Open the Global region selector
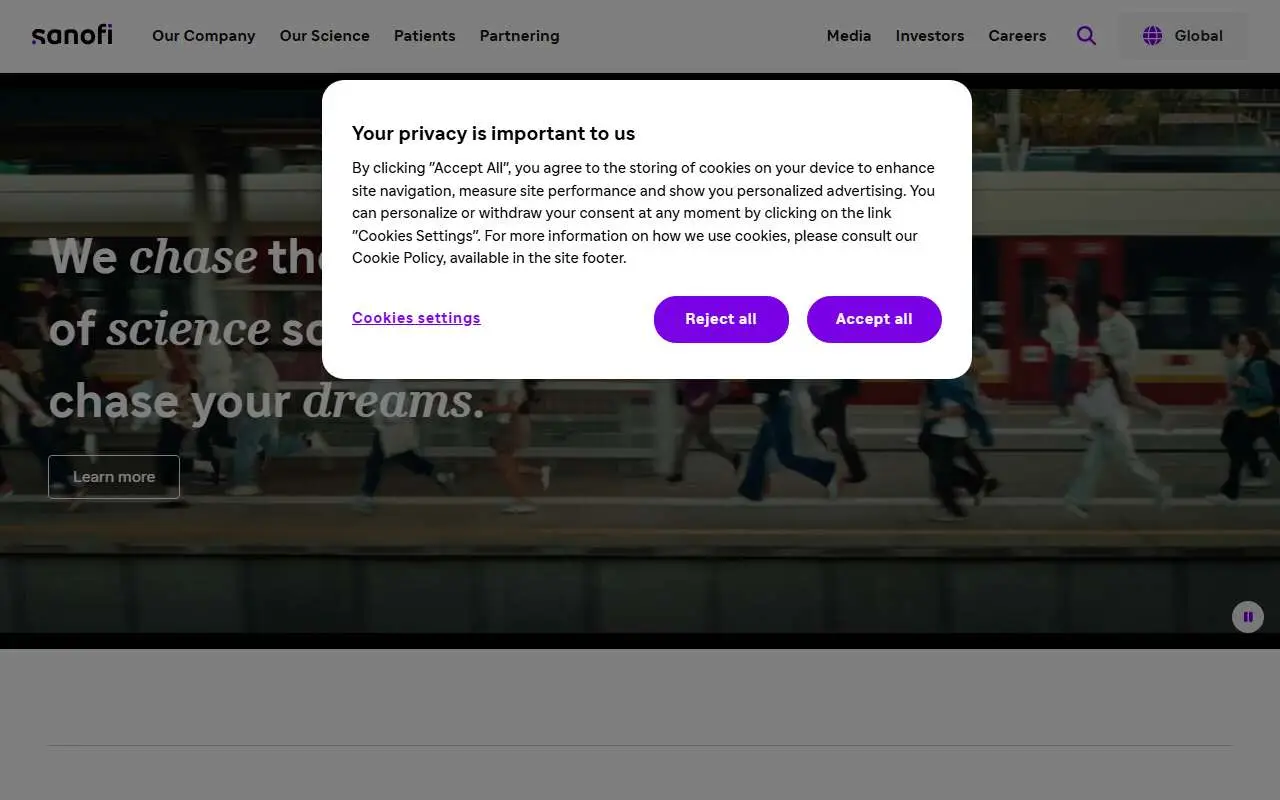Image resolution: width=1280 pixels, height=800 pixels. [1183, 36]
